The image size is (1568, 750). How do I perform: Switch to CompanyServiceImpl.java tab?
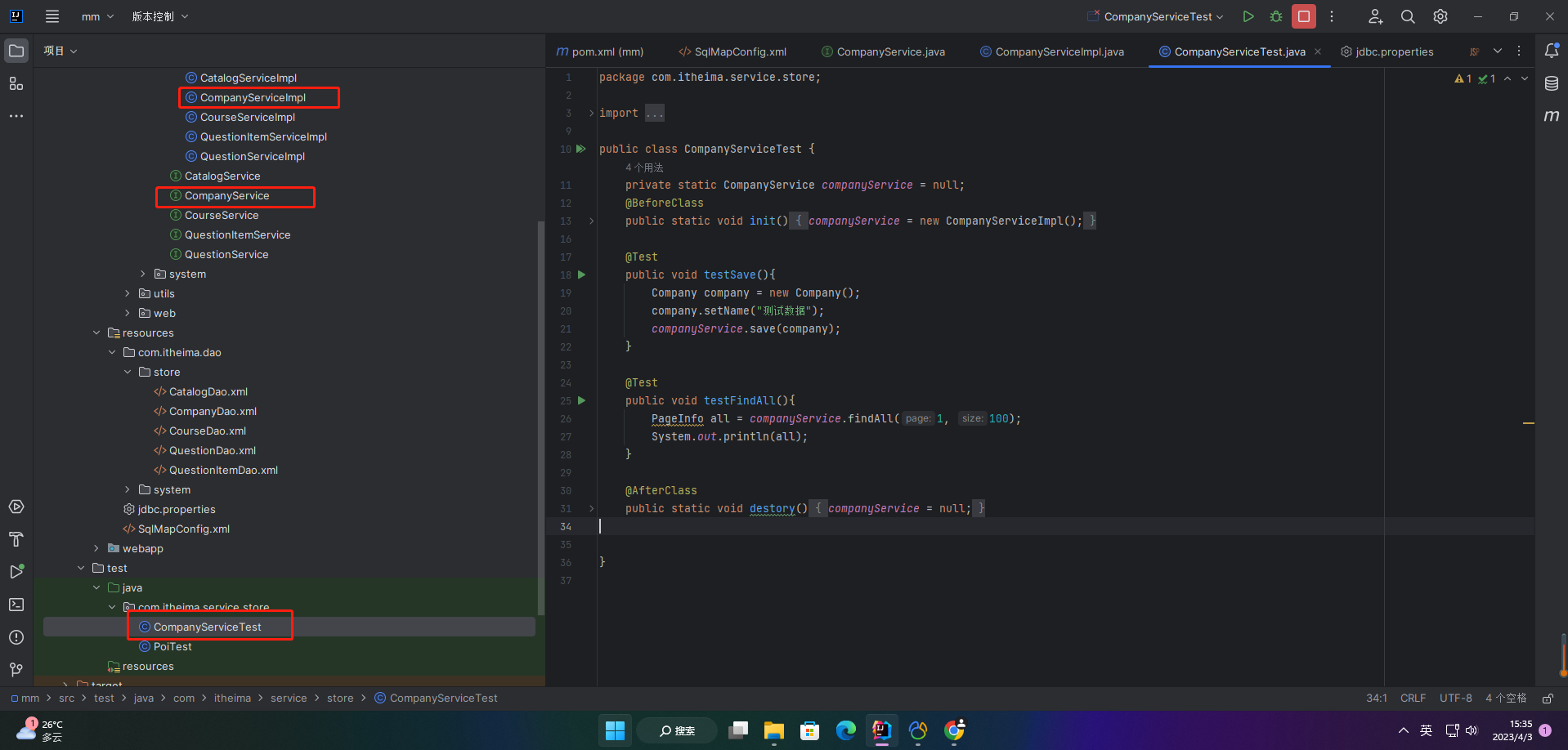tap(1051, 51)
